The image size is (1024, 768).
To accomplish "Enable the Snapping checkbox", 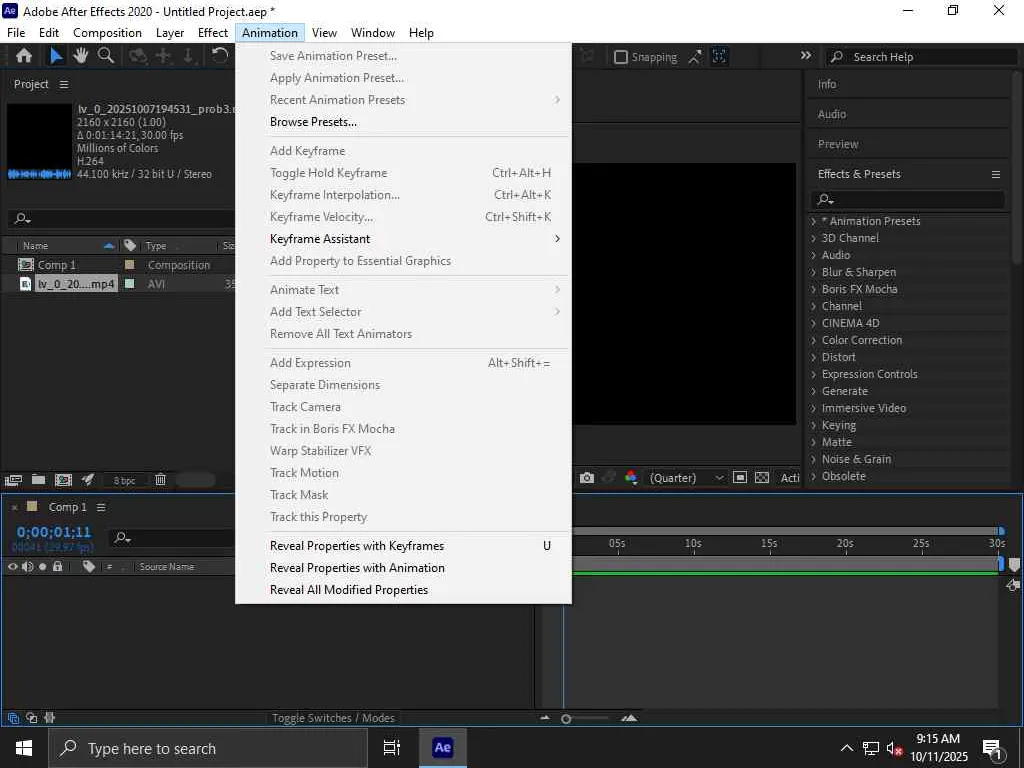I will tap(621, 57).
